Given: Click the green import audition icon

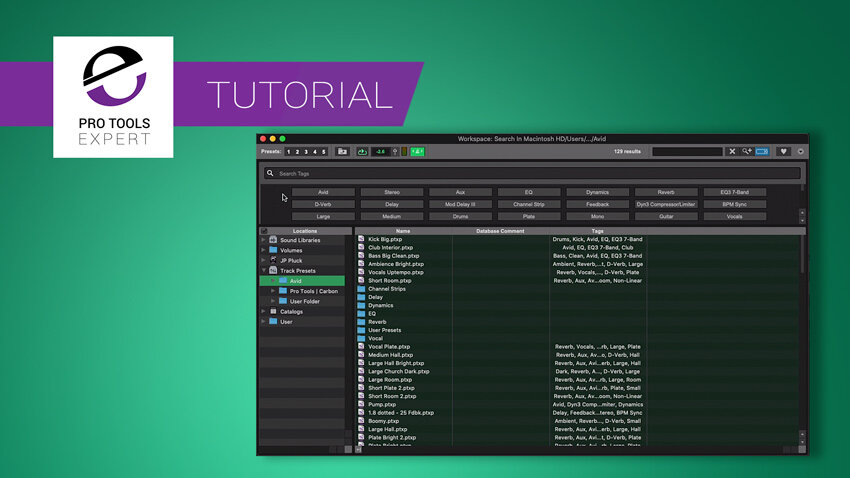Looking at the screenshot, I should click(362, 152).
